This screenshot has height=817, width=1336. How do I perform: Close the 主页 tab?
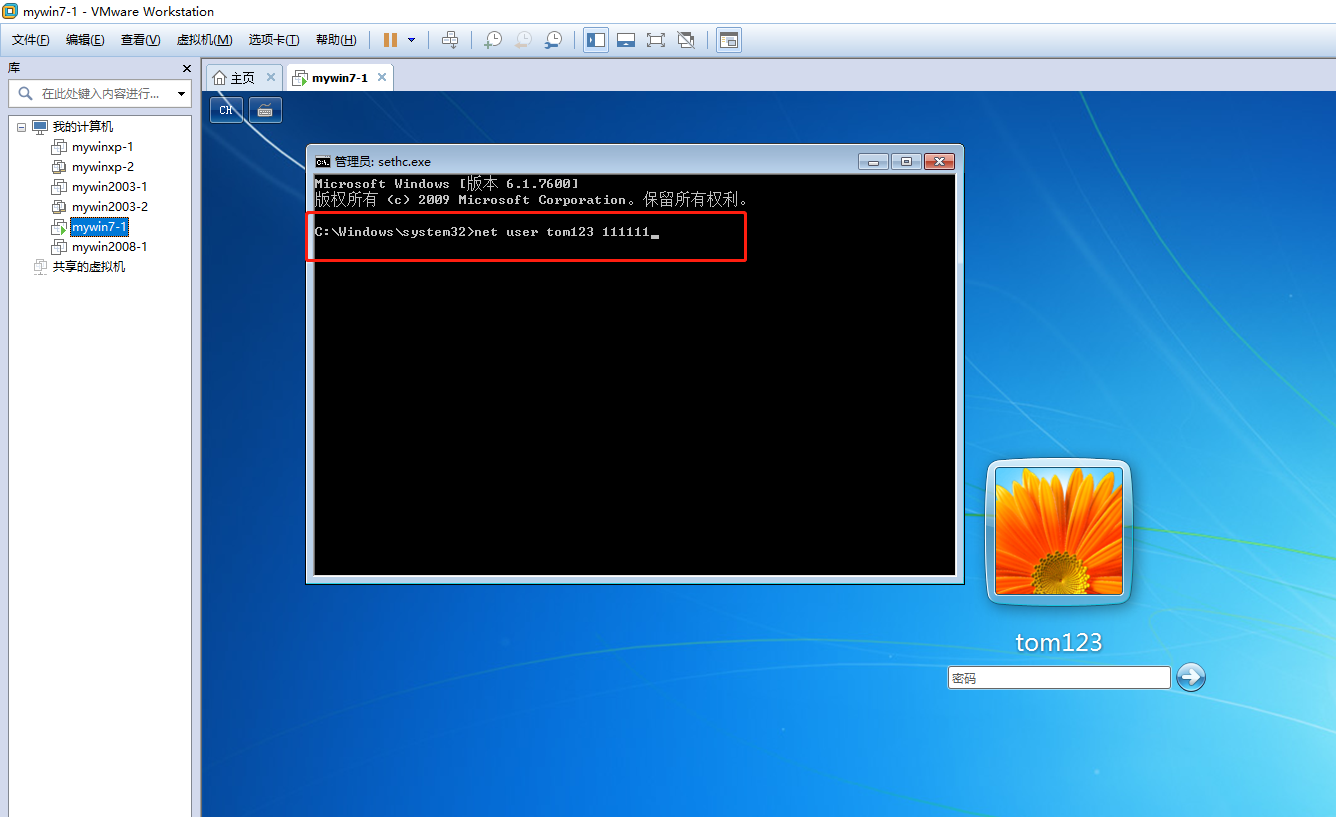click(271, 77)
